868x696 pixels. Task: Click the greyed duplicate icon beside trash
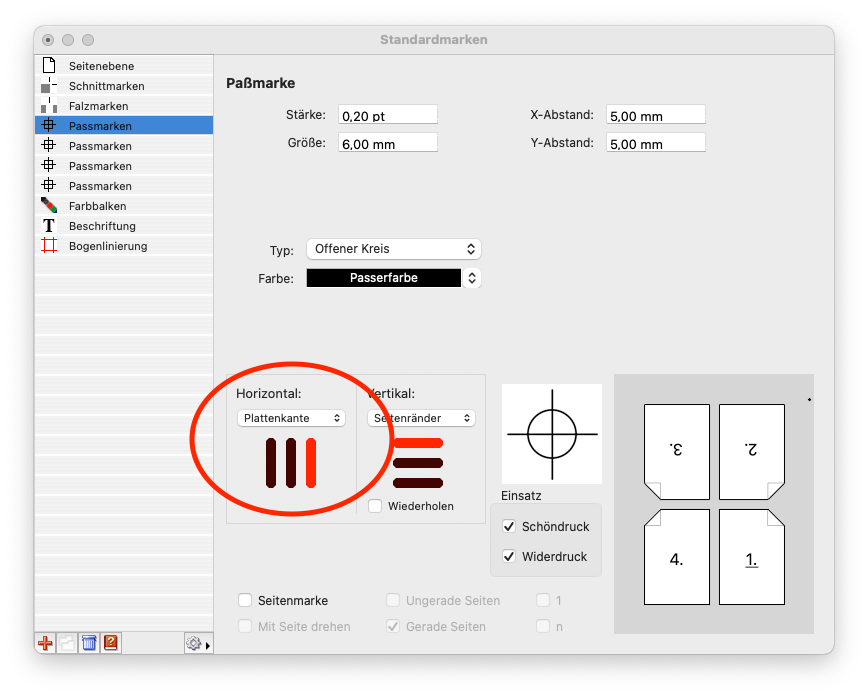tap(67, 643)
